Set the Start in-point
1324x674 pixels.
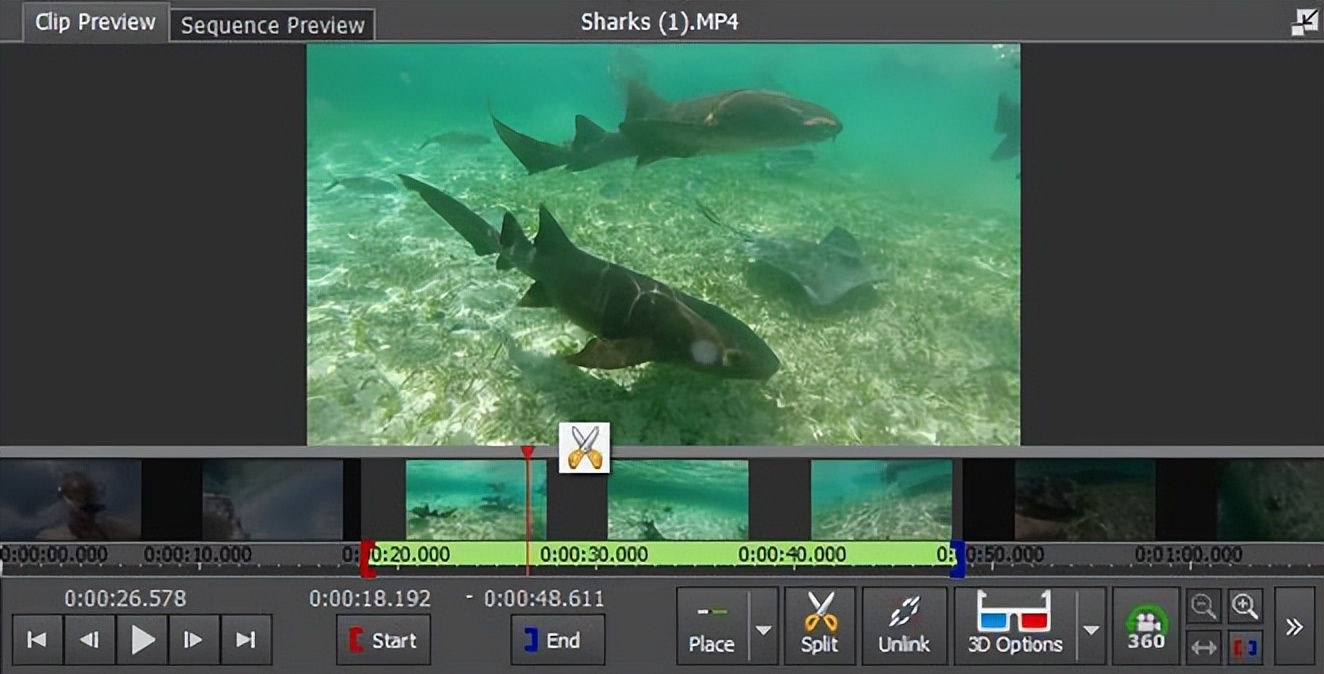[383, 641]
